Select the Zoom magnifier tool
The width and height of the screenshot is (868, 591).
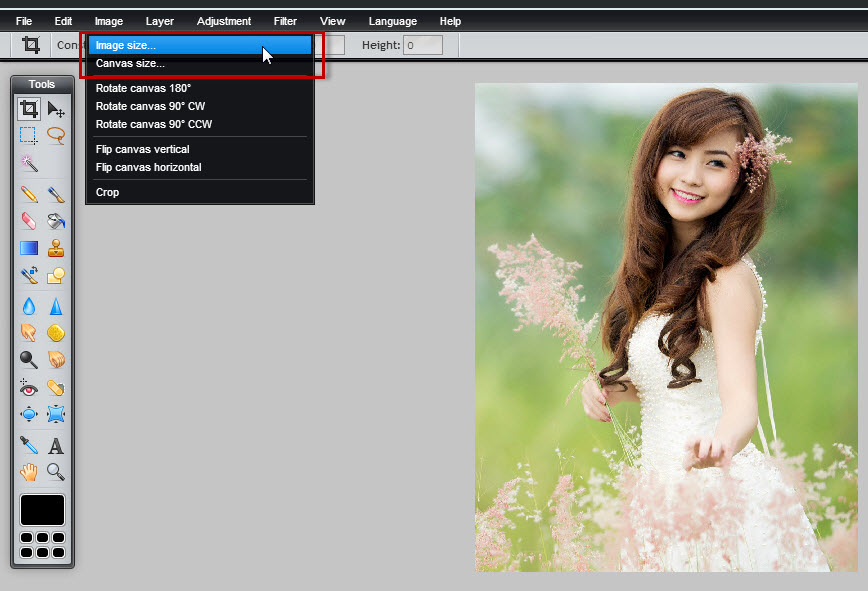coord(55,471)
